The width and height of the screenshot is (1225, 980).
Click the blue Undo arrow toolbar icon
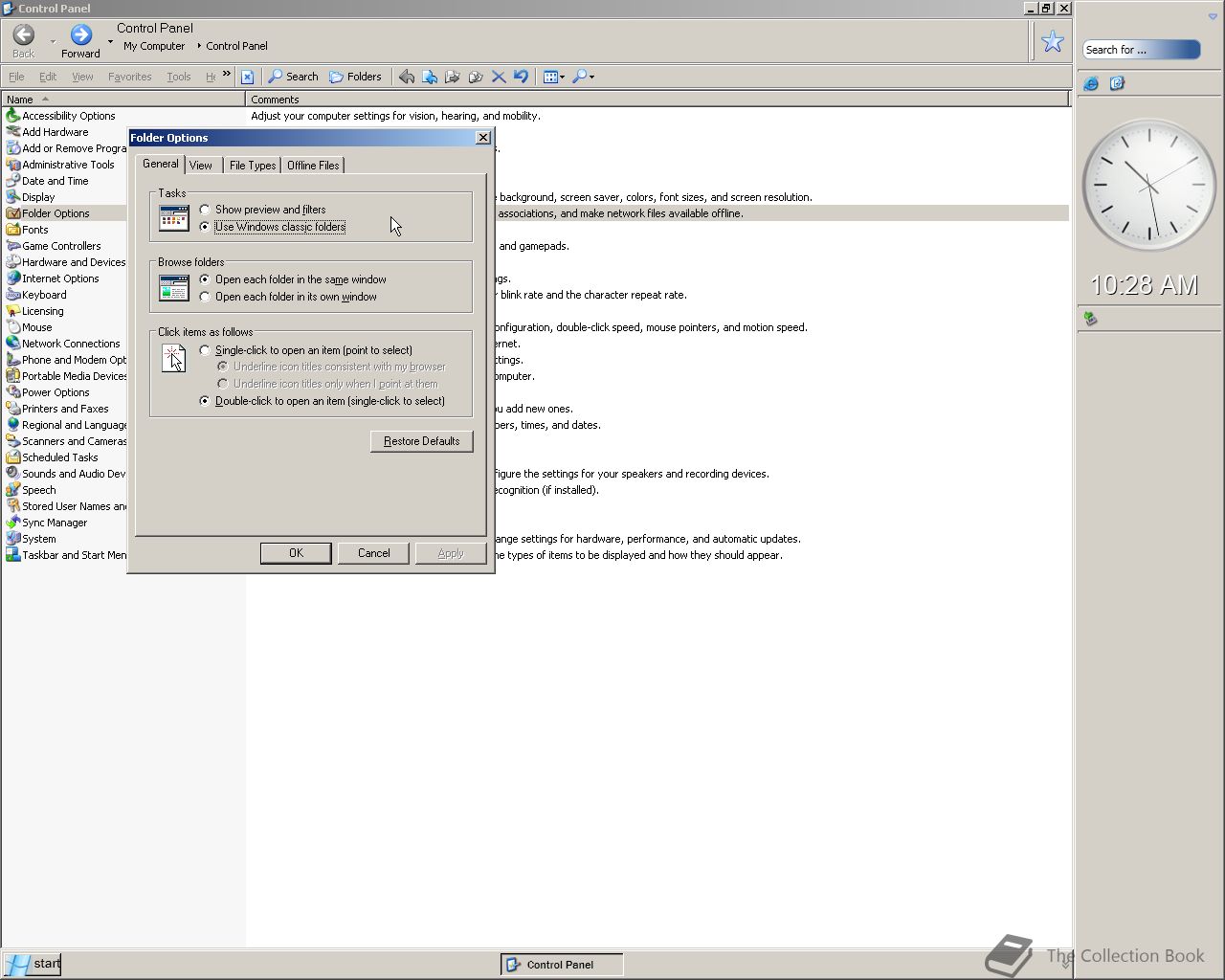(521, 77)
